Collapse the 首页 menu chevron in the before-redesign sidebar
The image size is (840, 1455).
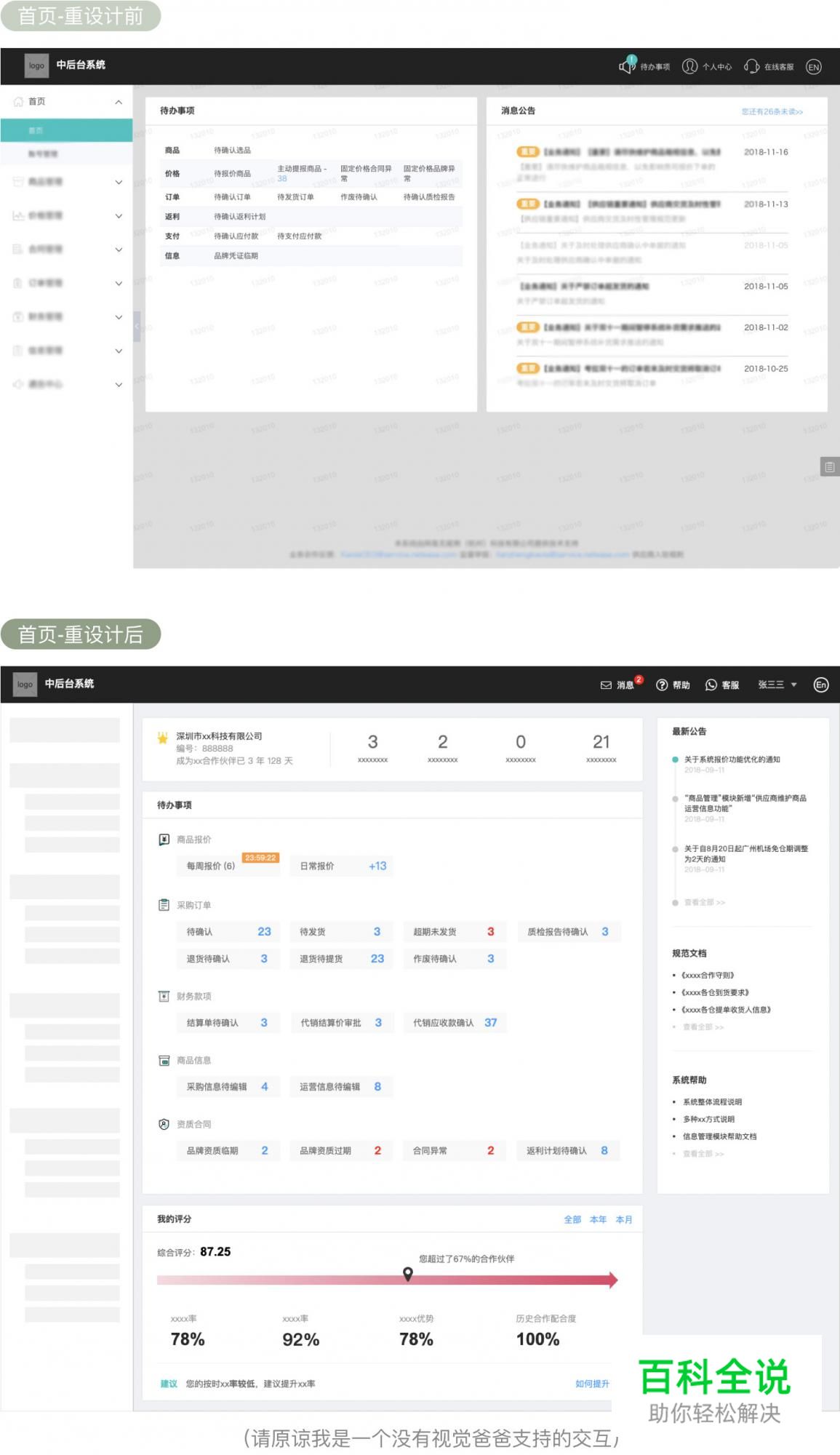click(x=119, y=102)
